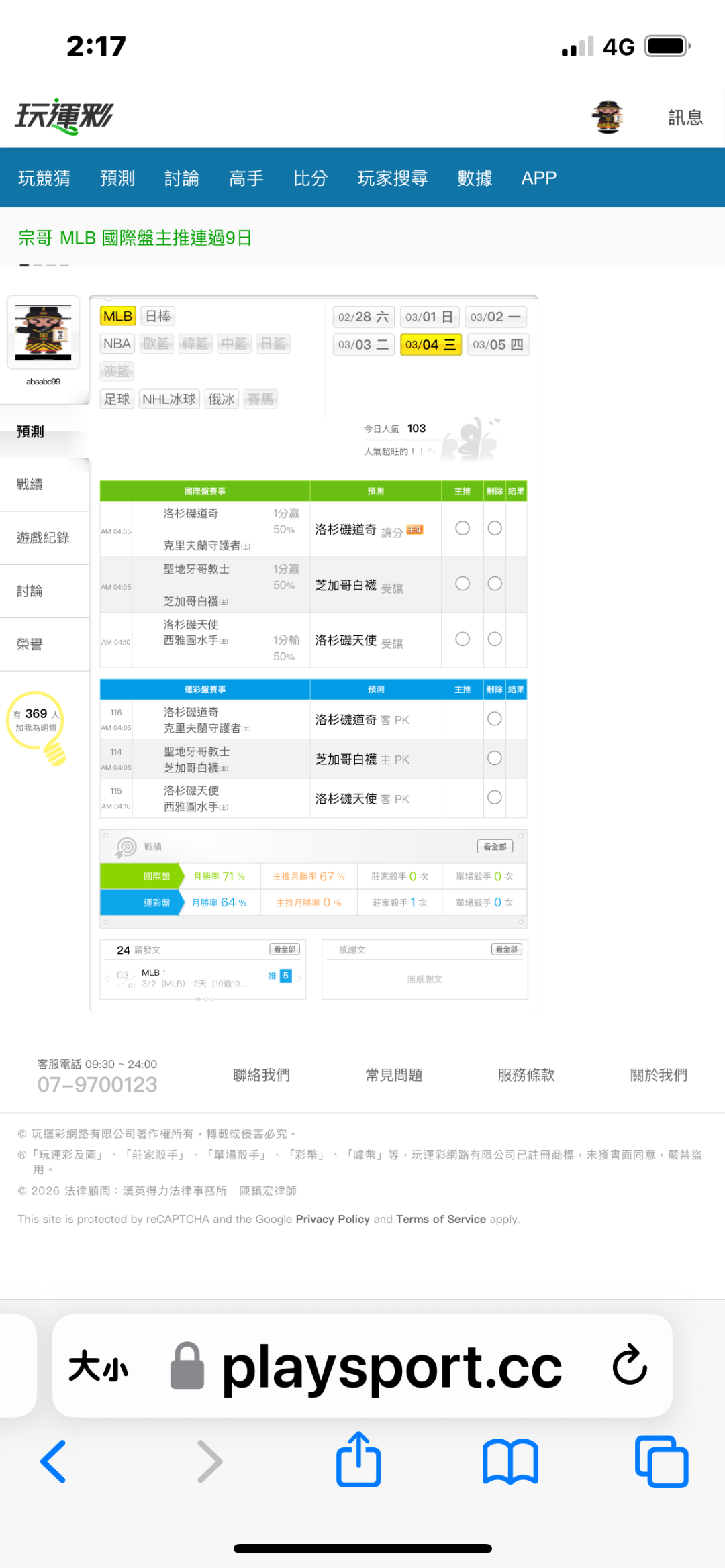Switch to the 戰績 sidebar tab
The height and width of the screenshot is (1568, 725).
coord(30,484)
